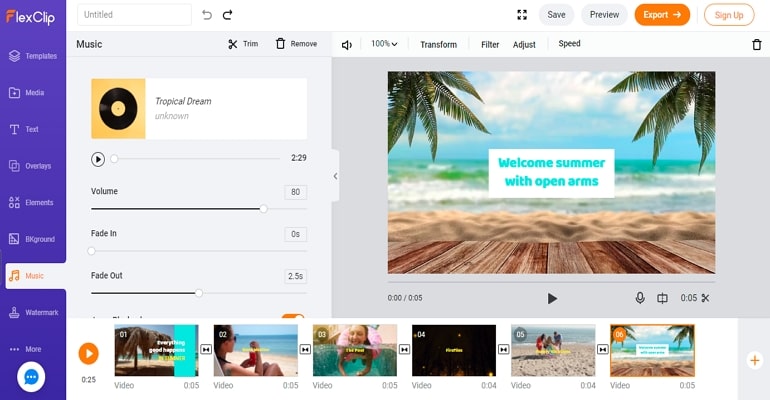Open the More options in sidebar

coord(26,349)
